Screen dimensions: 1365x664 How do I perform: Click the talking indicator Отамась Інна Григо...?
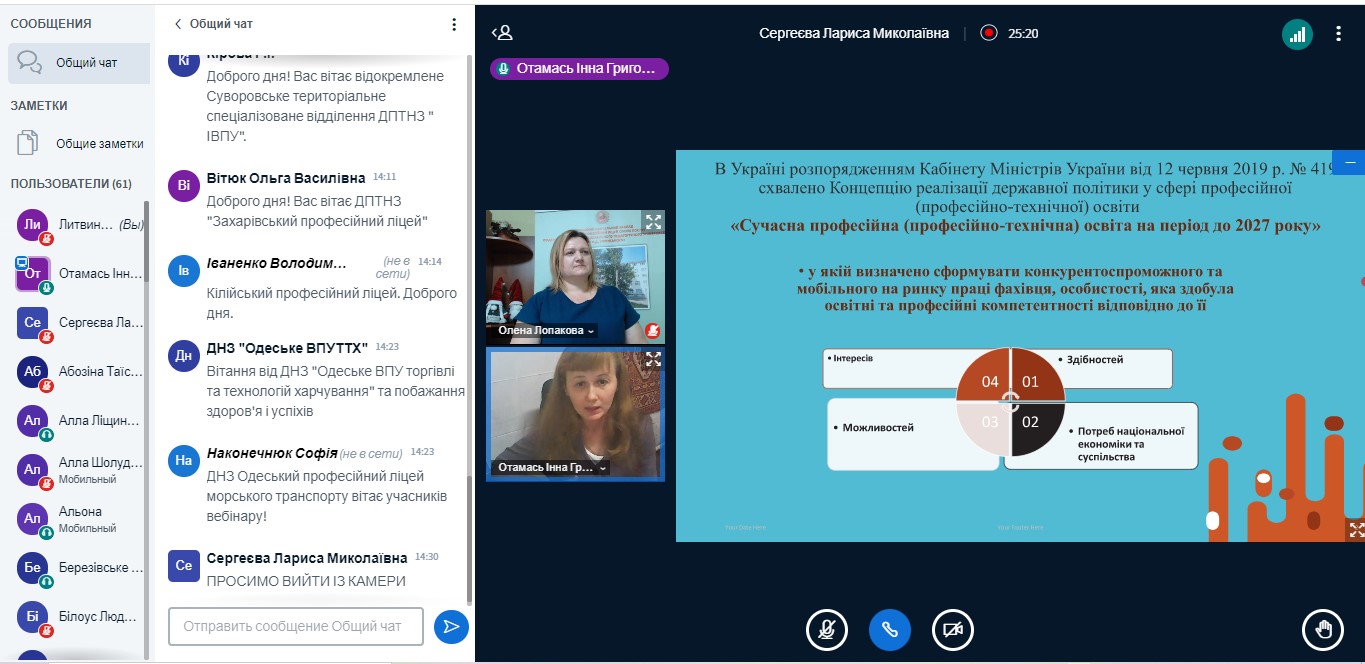pyautogui.click(x=579, y=69)
